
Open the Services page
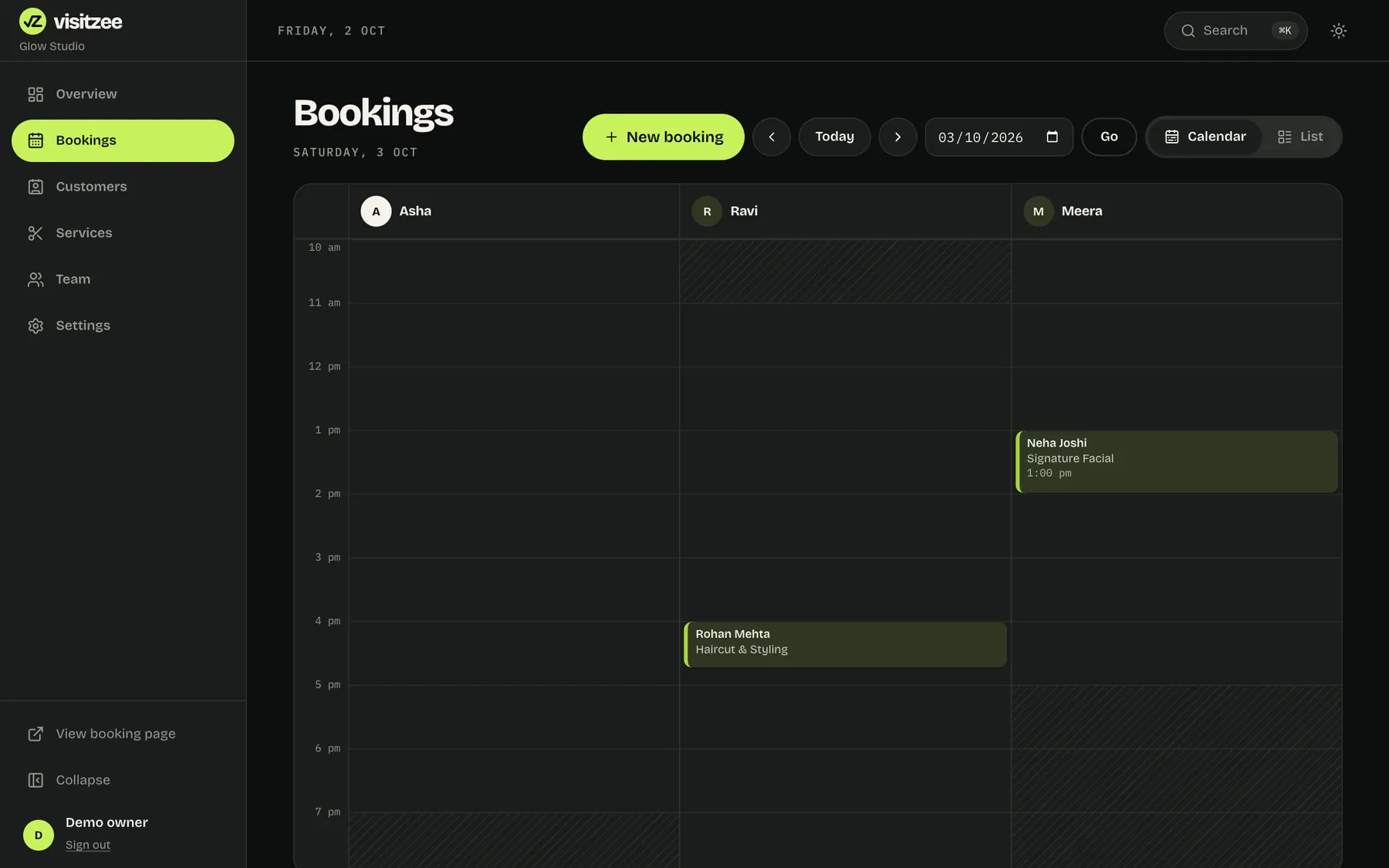pyautogui.click(x=123, y=233)
